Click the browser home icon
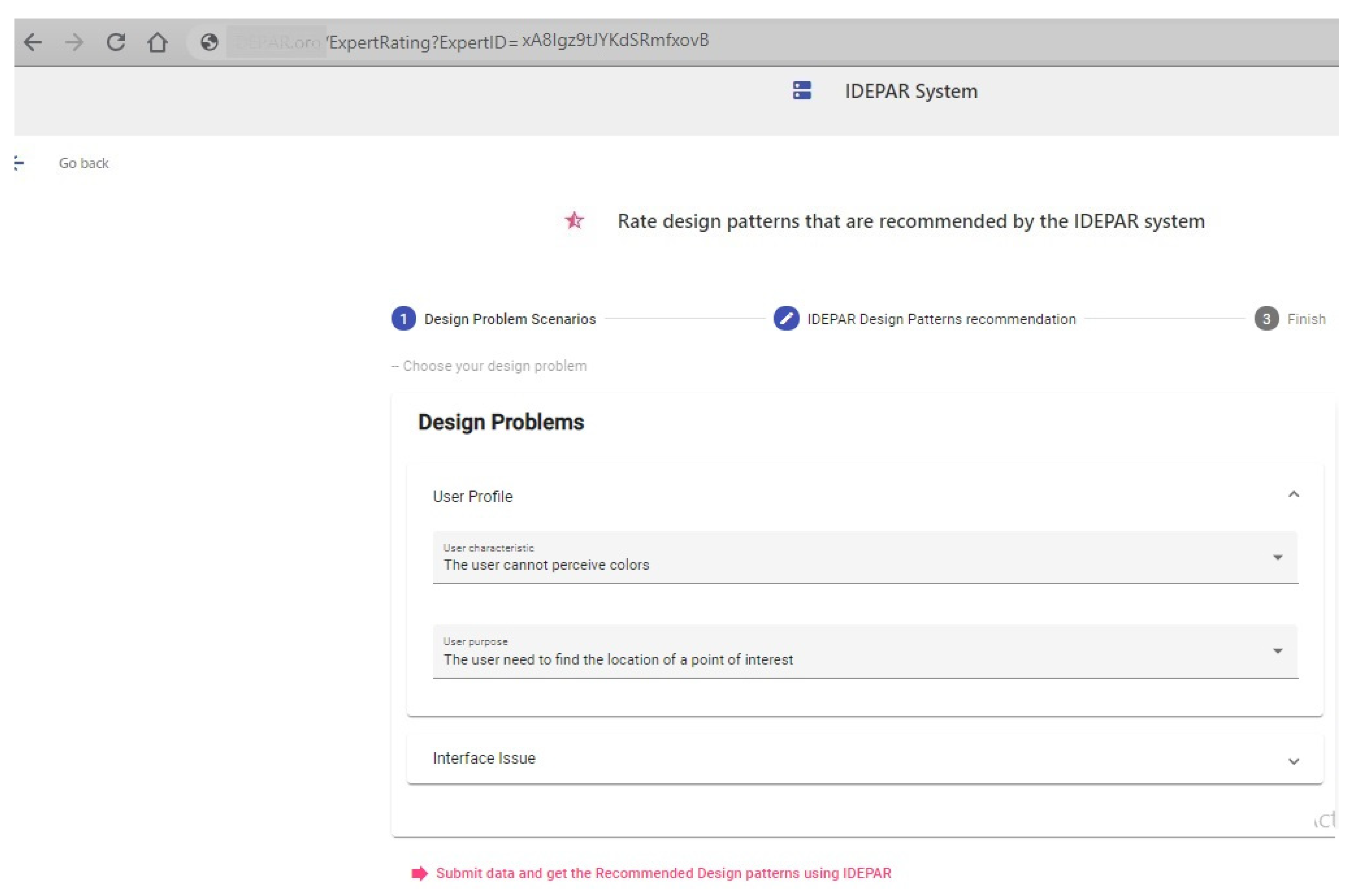Image resolution: width=1356 pixels, height=896 pixels. [x=158, y=42]
